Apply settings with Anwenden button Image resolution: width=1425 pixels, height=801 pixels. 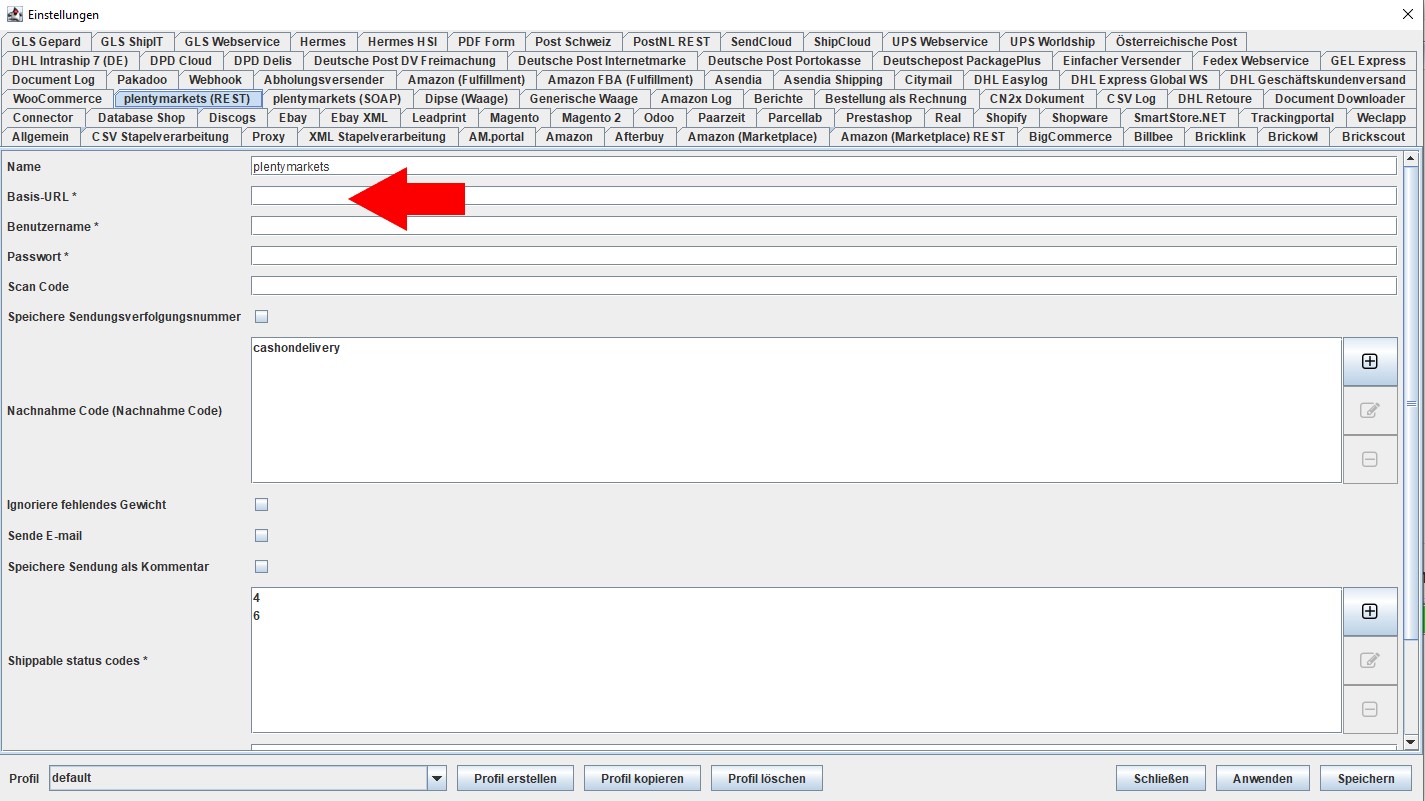[x=1263, y=778]
